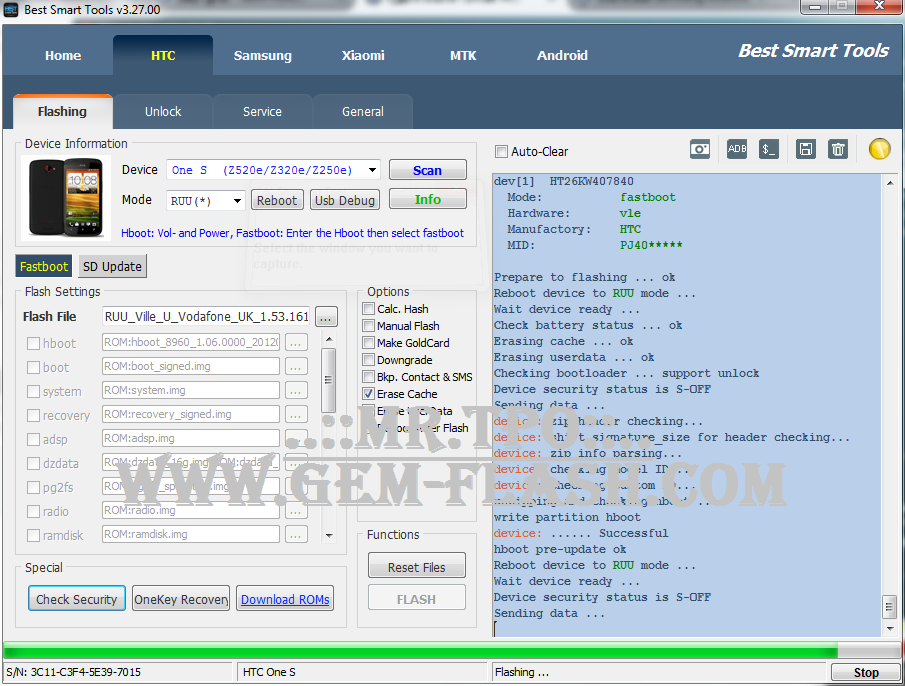Enable the Downgrade option

(368, 360)
